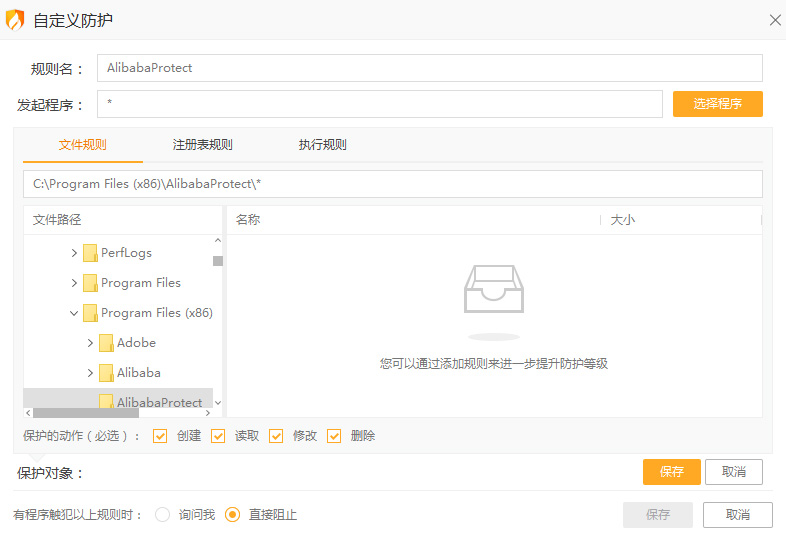Click the 发起程序 input field
786x540 pixels.
(380, 104)
